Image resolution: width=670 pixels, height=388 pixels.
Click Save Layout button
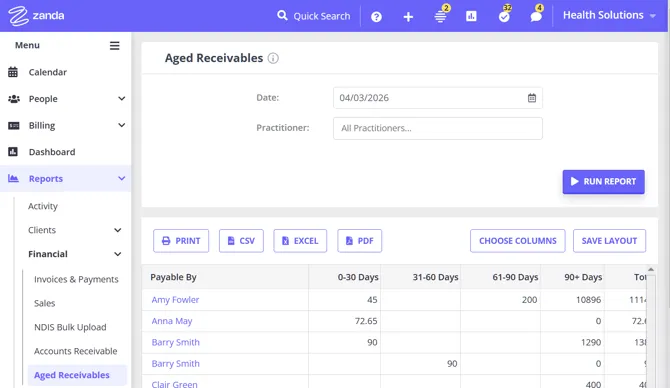609,241
